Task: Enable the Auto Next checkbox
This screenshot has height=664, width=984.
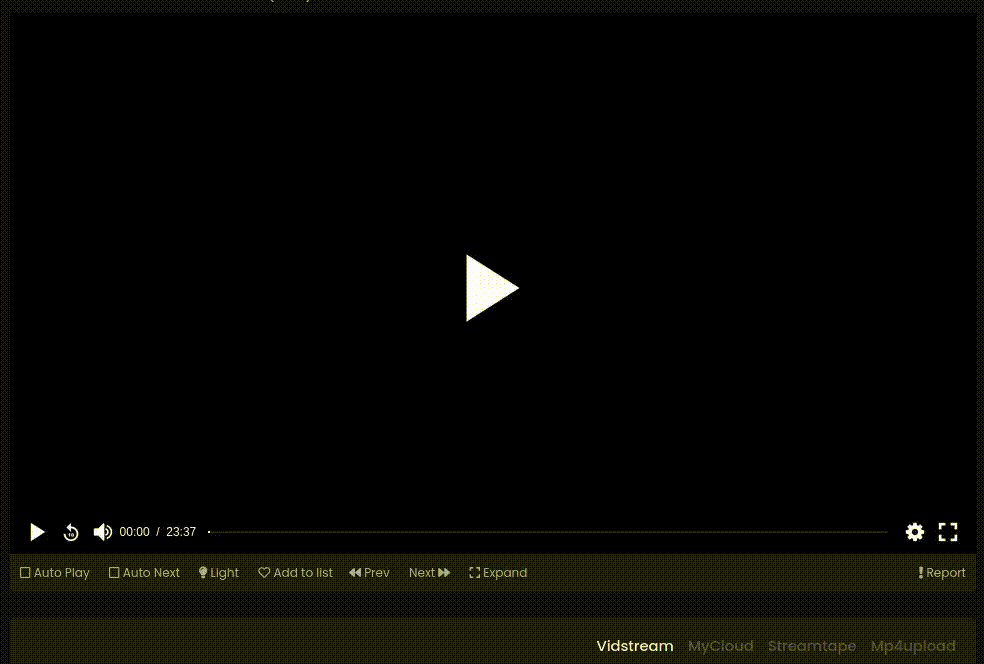Action: coord(114,573)
